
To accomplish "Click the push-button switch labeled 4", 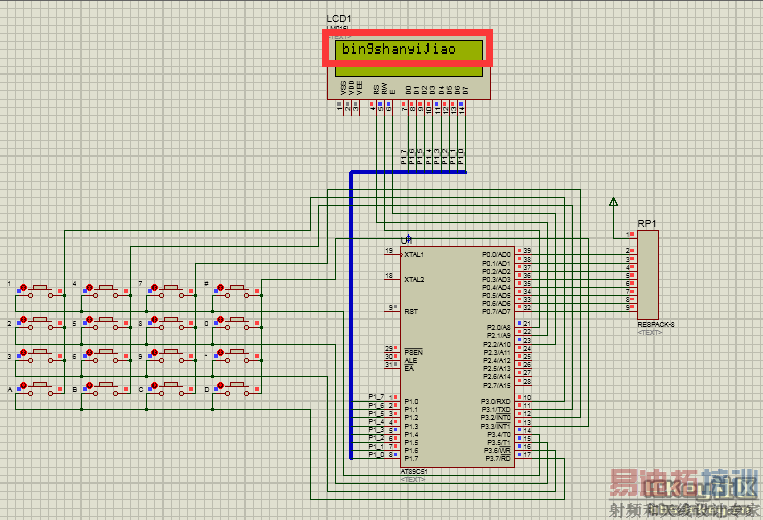I will pos(106,291).
